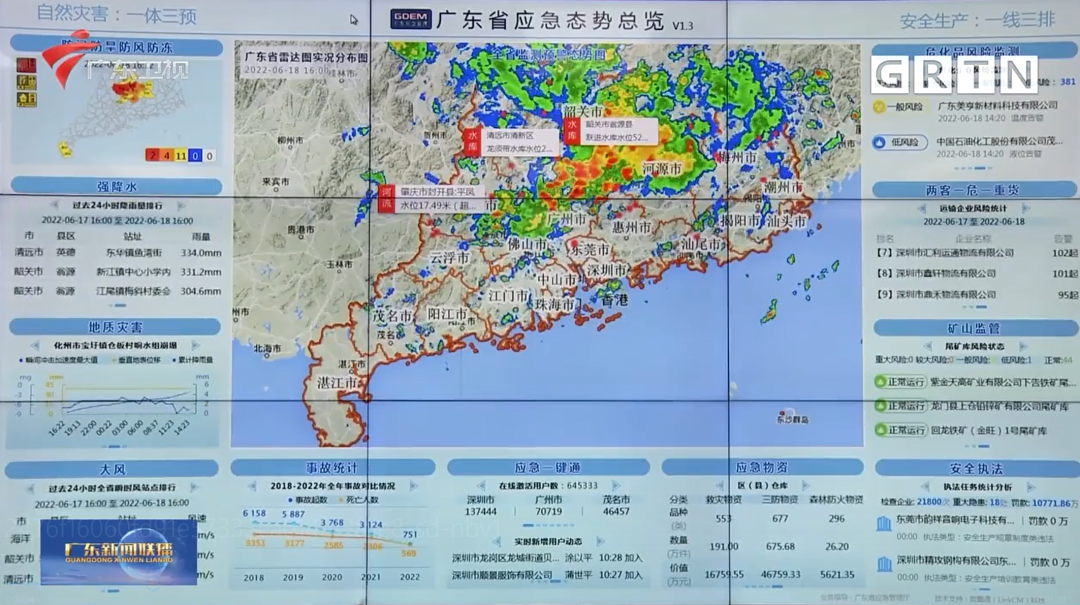
Task: Click the yellow 一般风险 icon
Action: pyautogui.click(x=879, y=107)
